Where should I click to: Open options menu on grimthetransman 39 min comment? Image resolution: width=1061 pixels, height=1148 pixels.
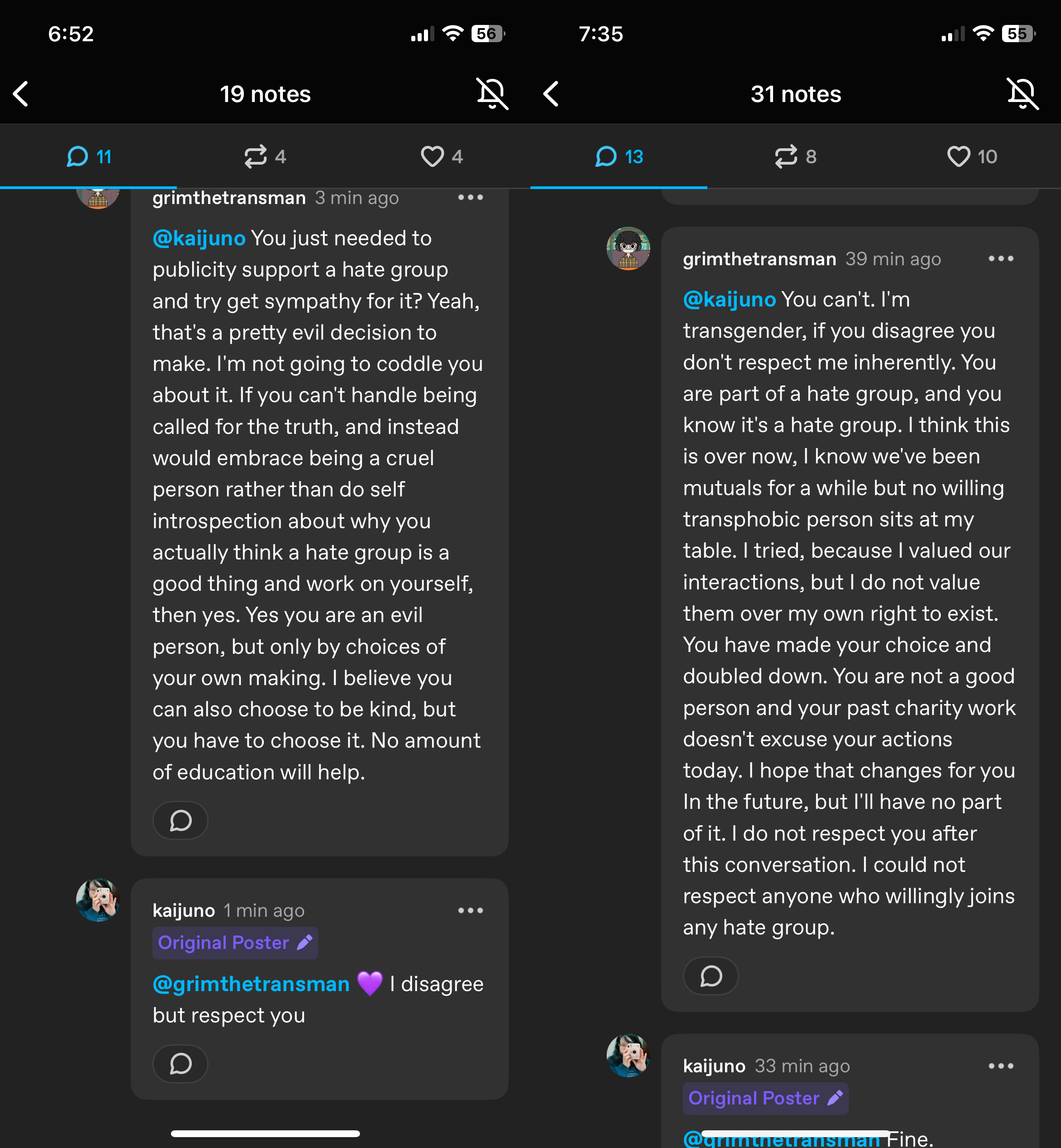coord(1001,259)
